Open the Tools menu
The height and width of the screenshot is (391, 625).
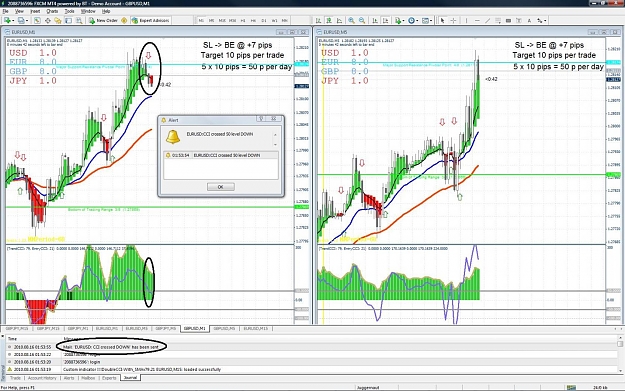pos(69,11)
